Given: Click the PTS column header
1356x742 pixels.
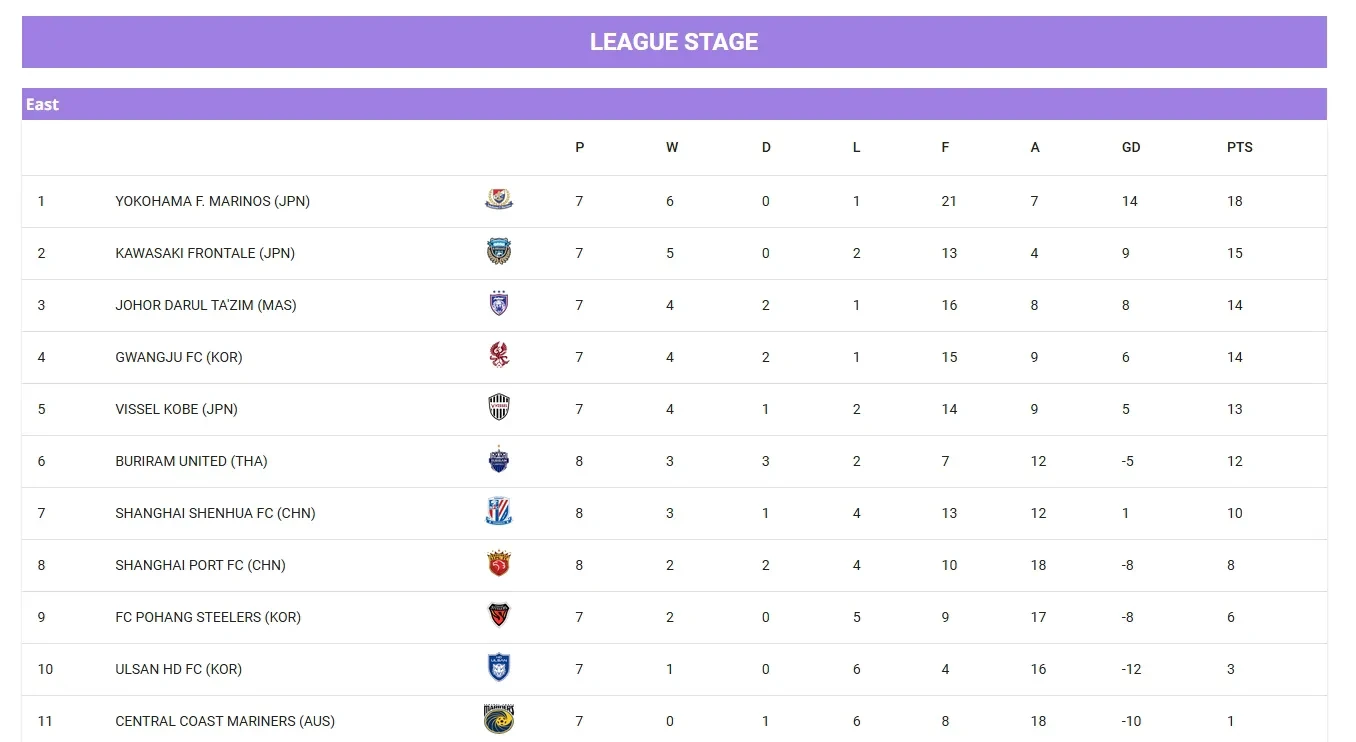Looking at the screenshot, I should [1240, 147].
